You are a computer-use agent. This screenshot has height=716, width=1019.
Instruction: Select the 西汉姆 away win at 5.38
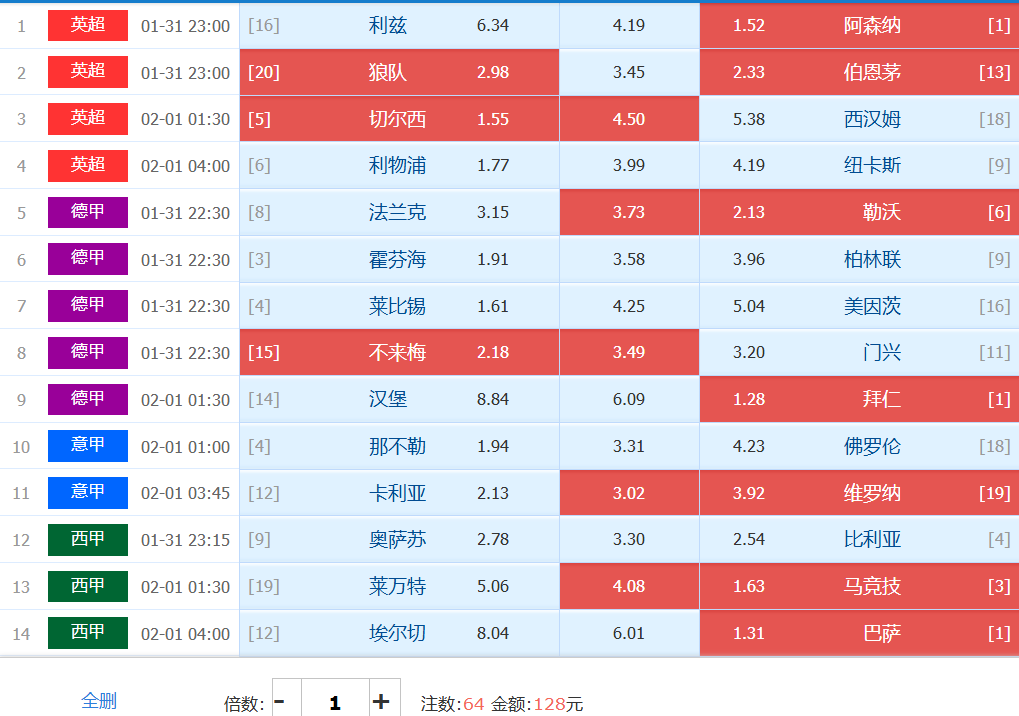(x=858, y=119)
